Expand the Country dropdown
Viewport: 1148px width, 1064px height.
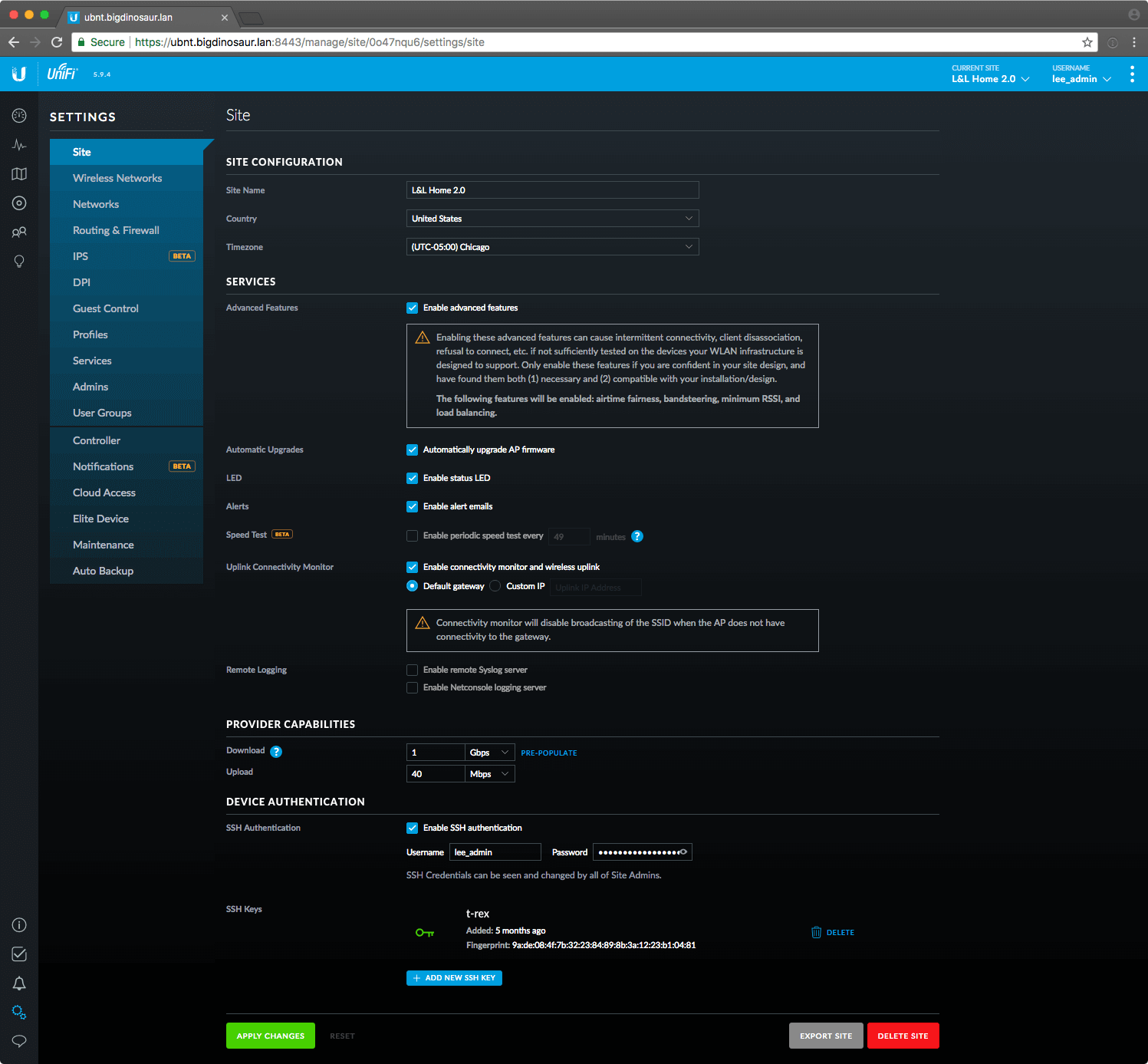click(552, 219)
